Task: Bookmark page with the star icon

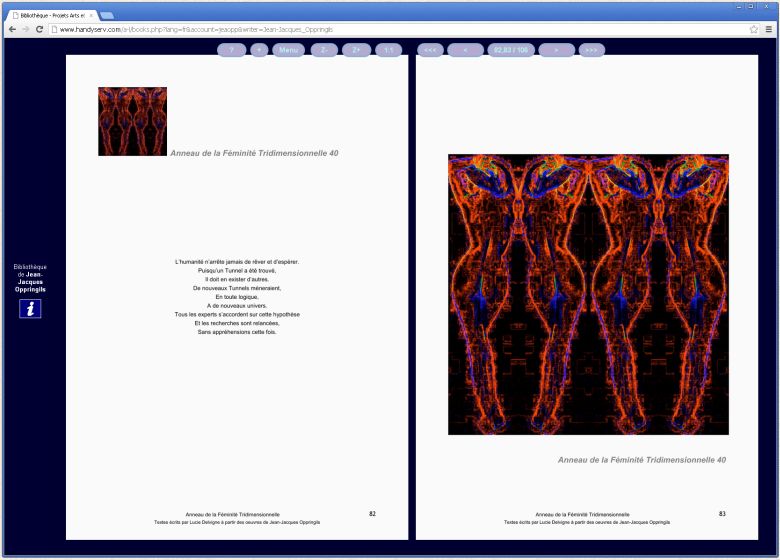Action: [x=754, y=29]
